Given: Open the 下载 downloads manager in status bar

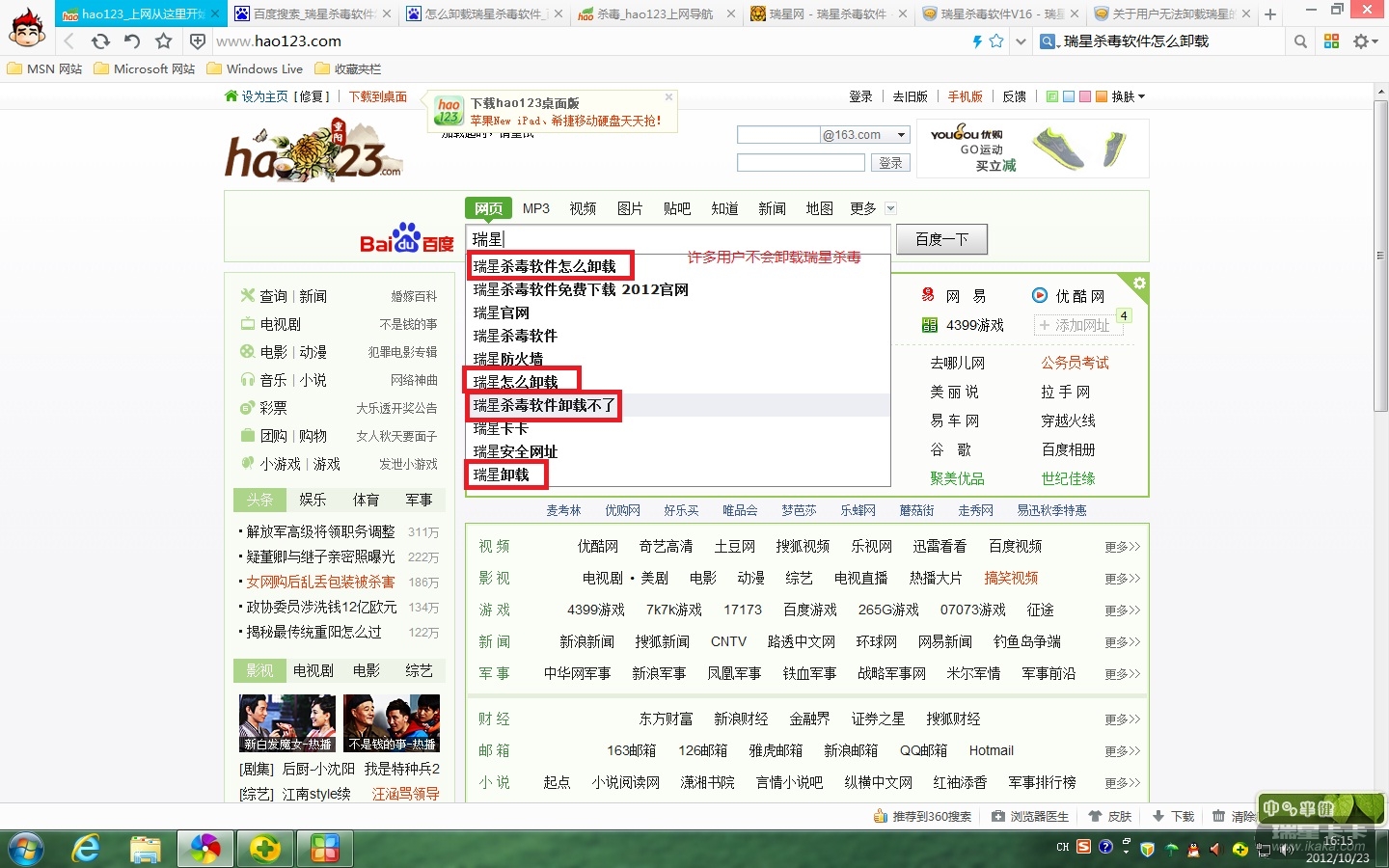Looking at the screenshot, I should tap(1174, 817).
